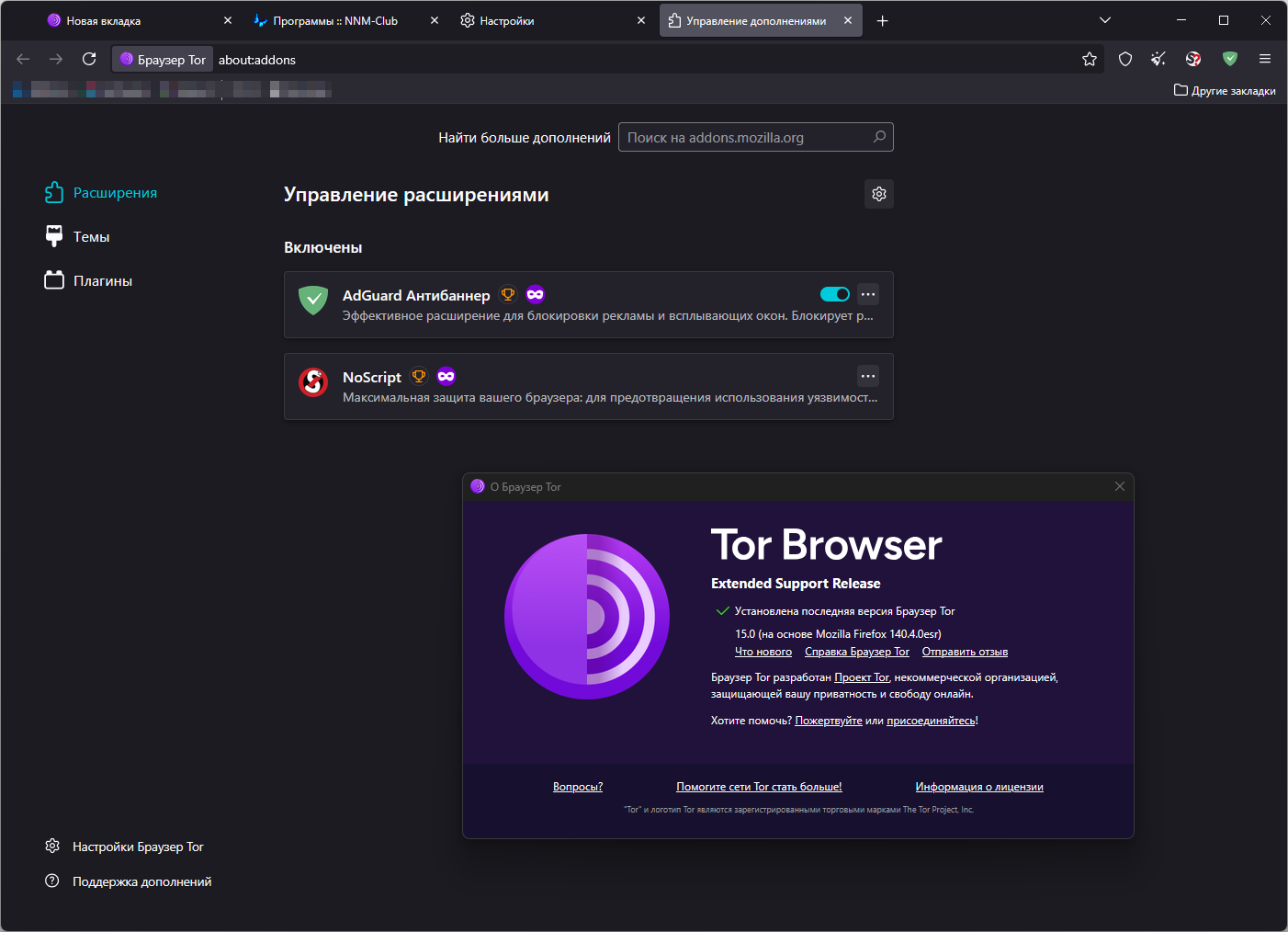Click the Браузер Tor identity box
The image size is (1288, 932).
pyautogui.click(x=163, y=59)
